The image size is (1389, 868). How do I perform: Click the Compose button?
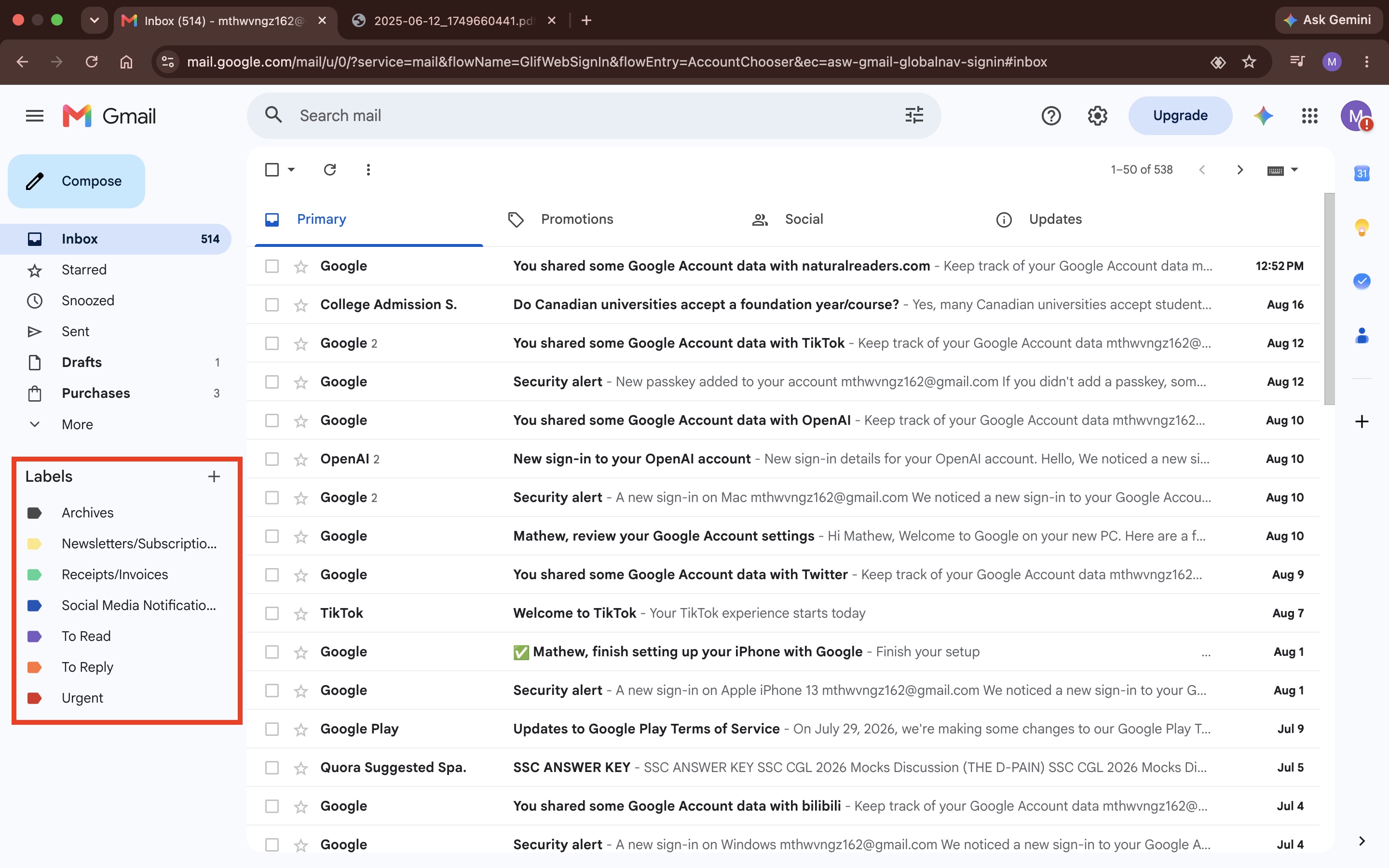click(x=76, y=181)
